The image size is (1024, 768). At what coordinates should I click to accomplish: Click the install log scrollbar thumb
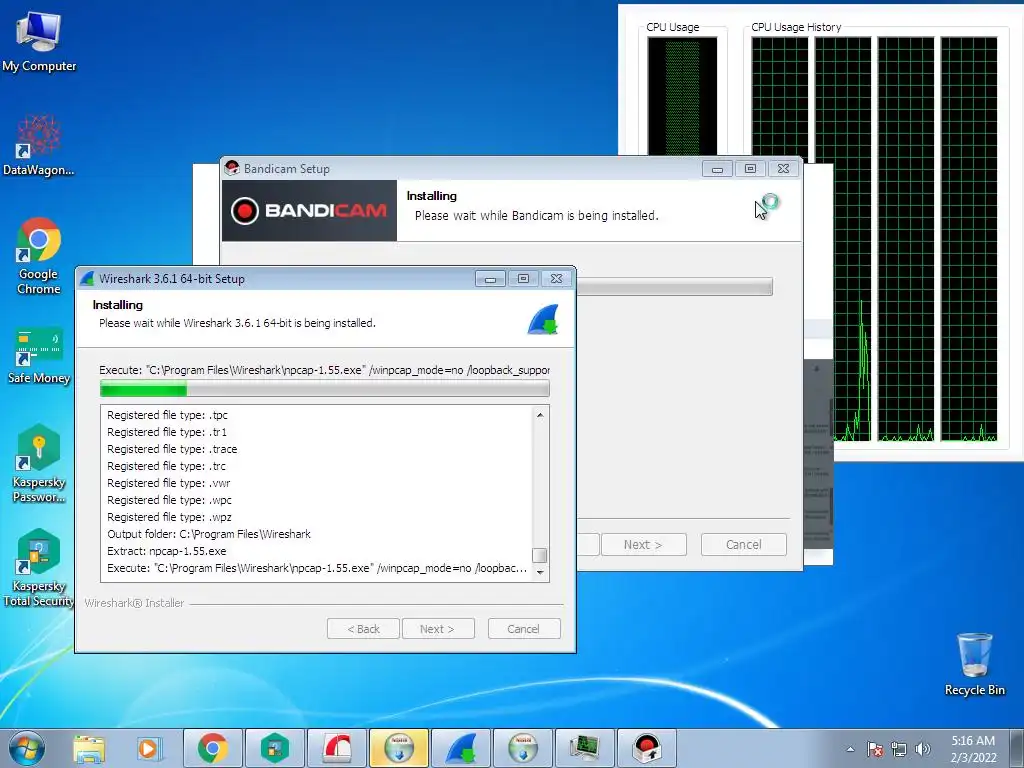click(539, 555)
